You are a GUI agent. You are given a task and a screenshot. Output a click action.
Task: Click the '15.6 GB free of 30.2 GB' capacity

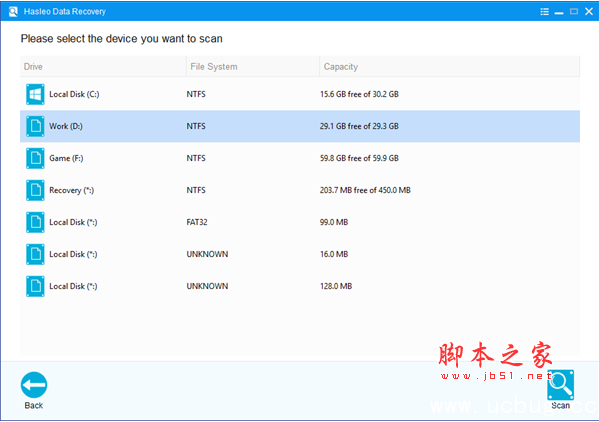pyautogui.click(x=359, y=94)
